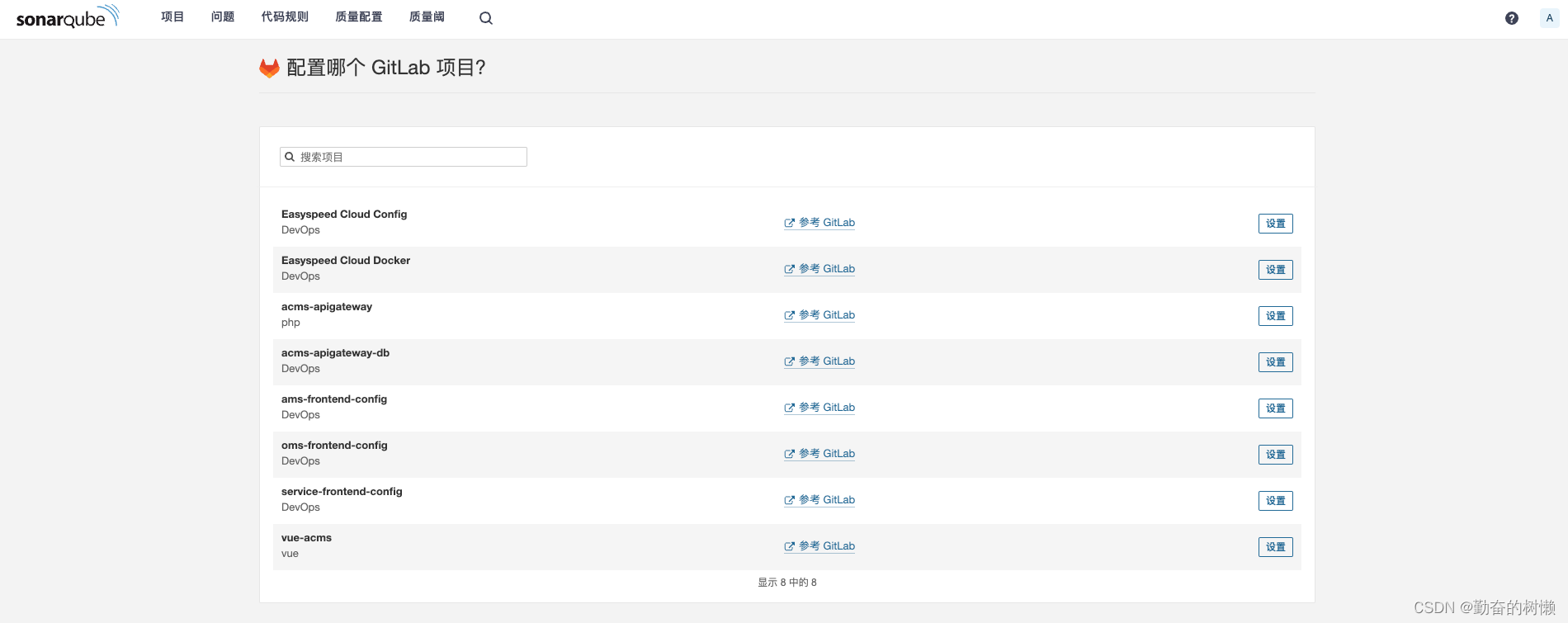Select the service-frontend-config project name

pyautogui.click(x=342, y=492)
